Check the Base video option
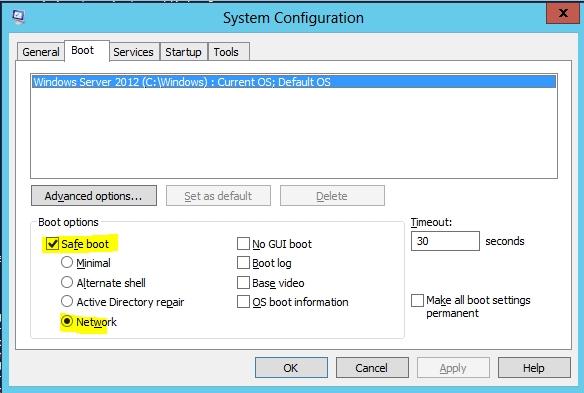Image resolution: width=584 pixels, height=393 pixels. point(243,283)
